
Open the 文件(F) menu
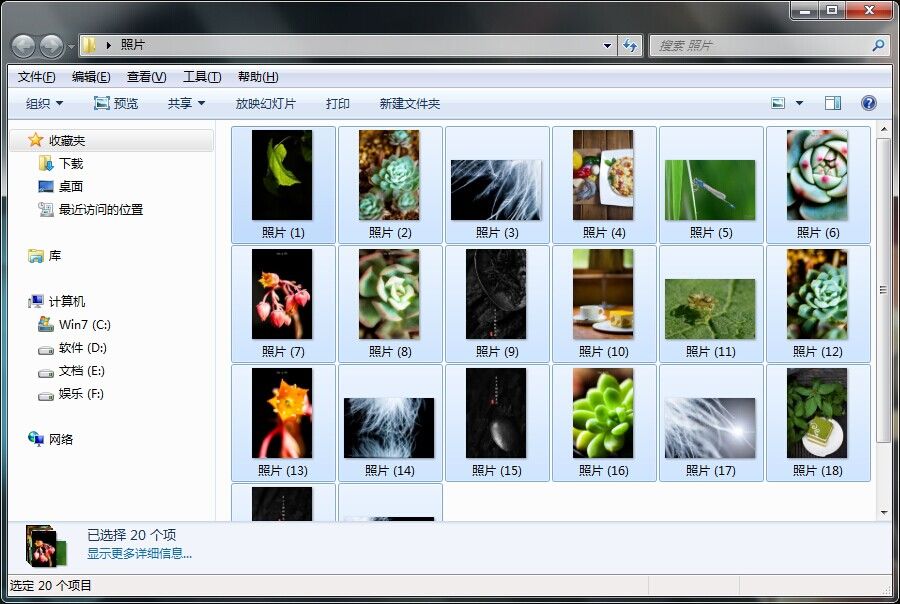pos(36,77)
